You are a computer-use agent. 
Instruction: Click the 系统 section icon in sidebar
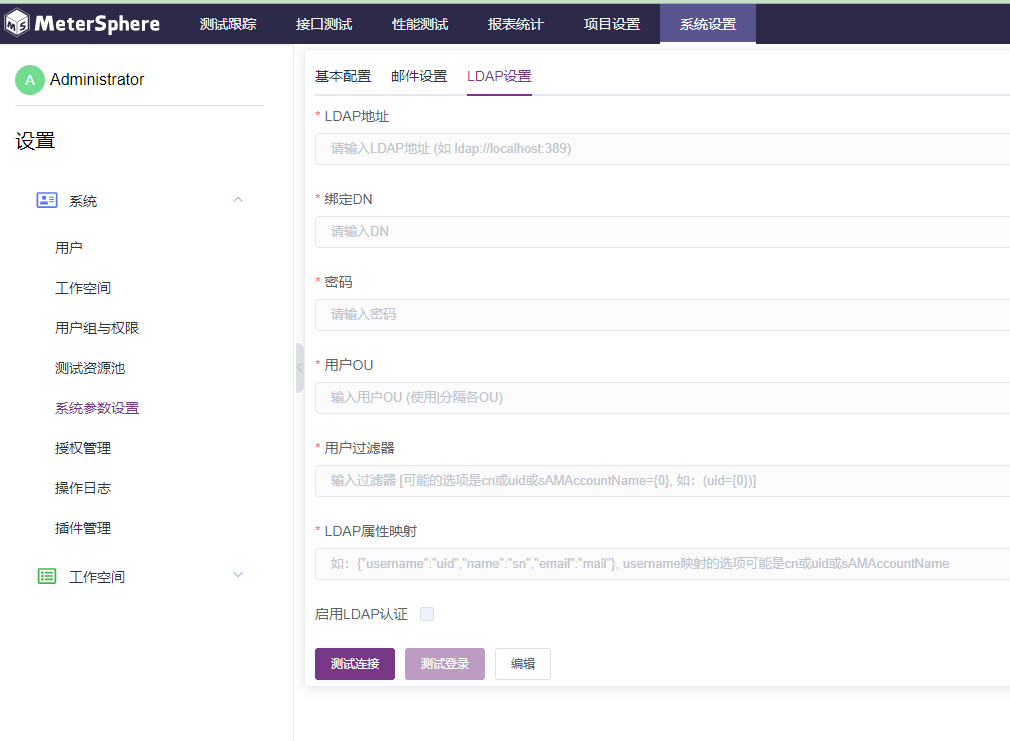(x=46, y=200)
